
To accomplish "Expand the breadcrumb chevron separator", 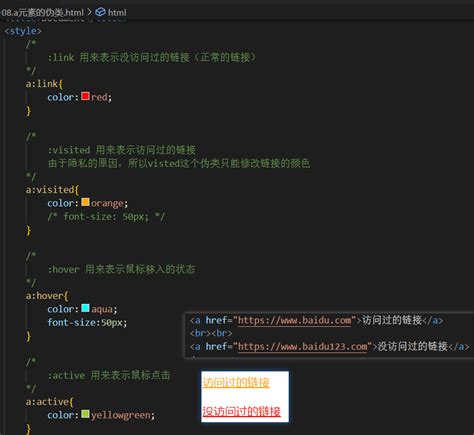I will [x=89, y=12].
